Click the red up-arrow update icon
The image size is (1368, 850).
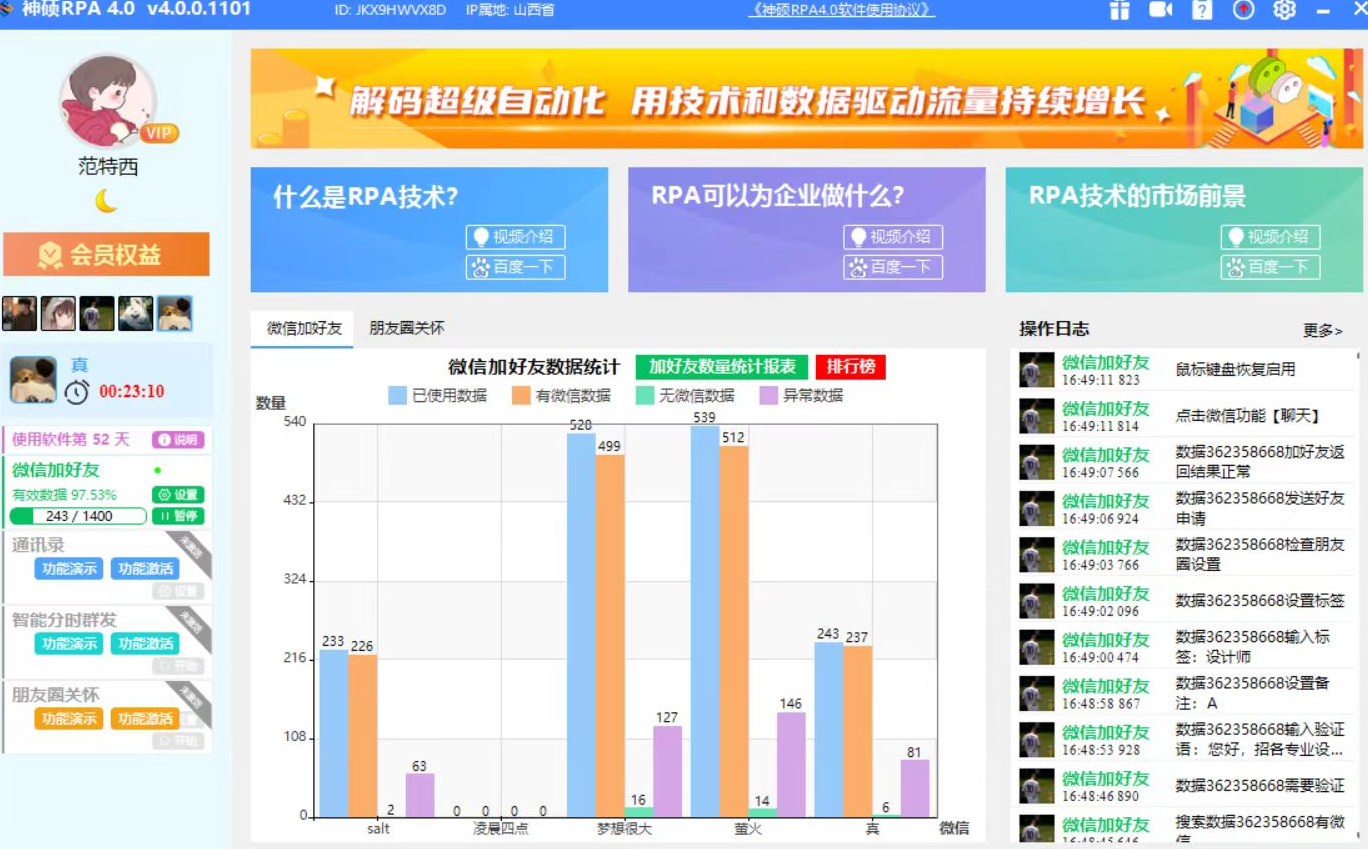point(1243,10)
